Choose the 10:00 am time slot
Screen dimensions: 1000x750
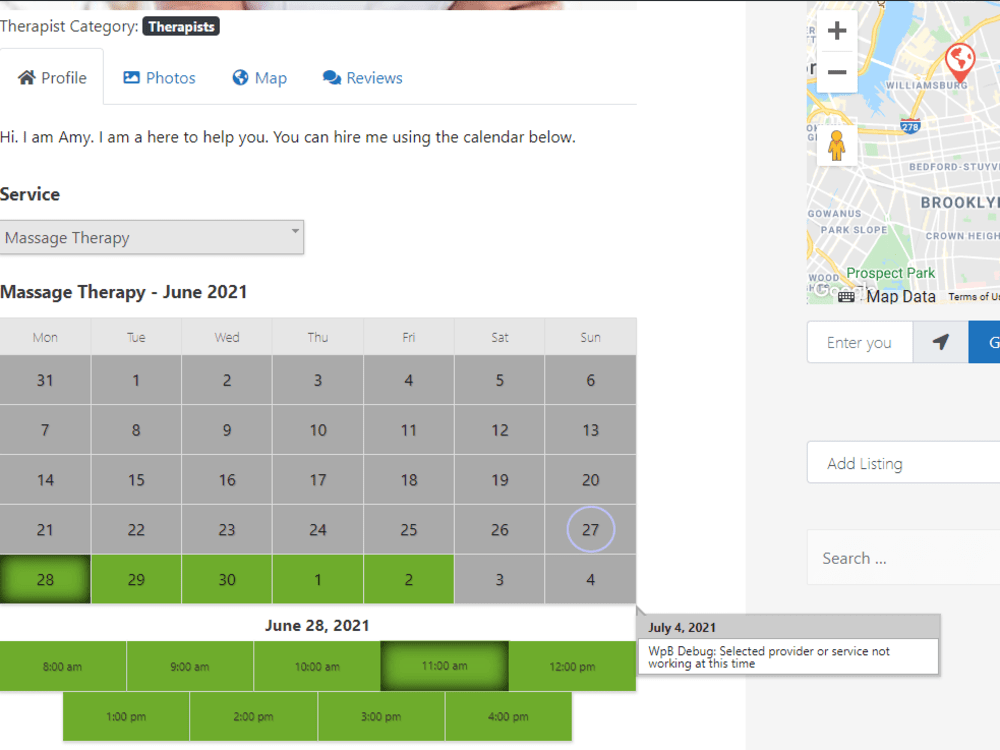point(317,666)
